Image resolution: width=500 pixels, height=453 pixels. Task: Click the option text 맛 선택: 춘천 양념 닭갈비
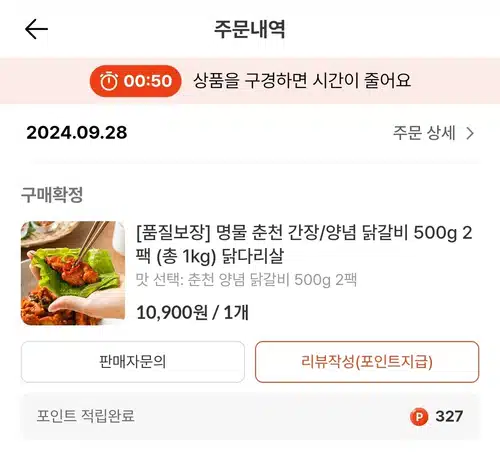[246, 280]
